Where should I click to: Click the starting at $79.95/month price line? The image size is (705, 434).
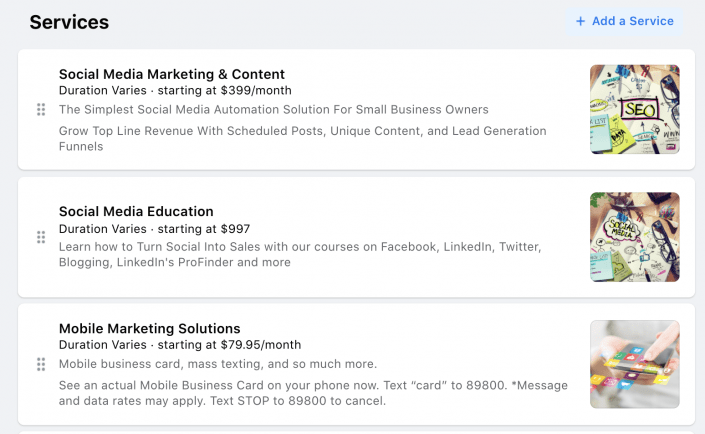180,345
